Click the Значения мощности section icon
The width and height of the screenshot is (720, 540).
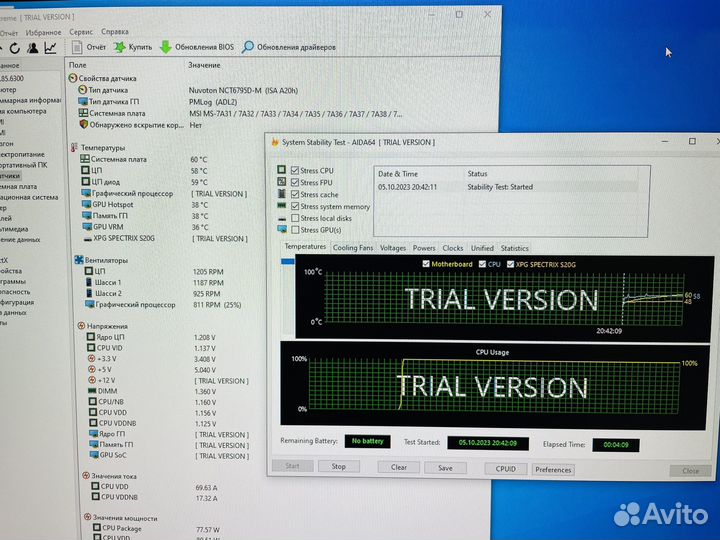click(87, 517)
